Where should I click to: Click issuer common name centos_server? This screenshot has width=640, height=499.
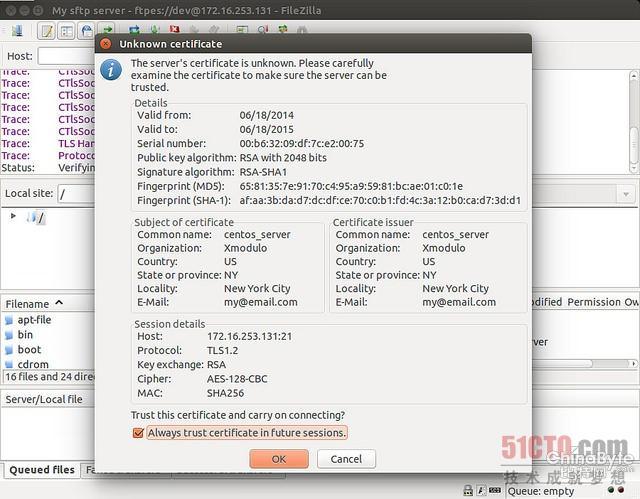coord(456,235)
